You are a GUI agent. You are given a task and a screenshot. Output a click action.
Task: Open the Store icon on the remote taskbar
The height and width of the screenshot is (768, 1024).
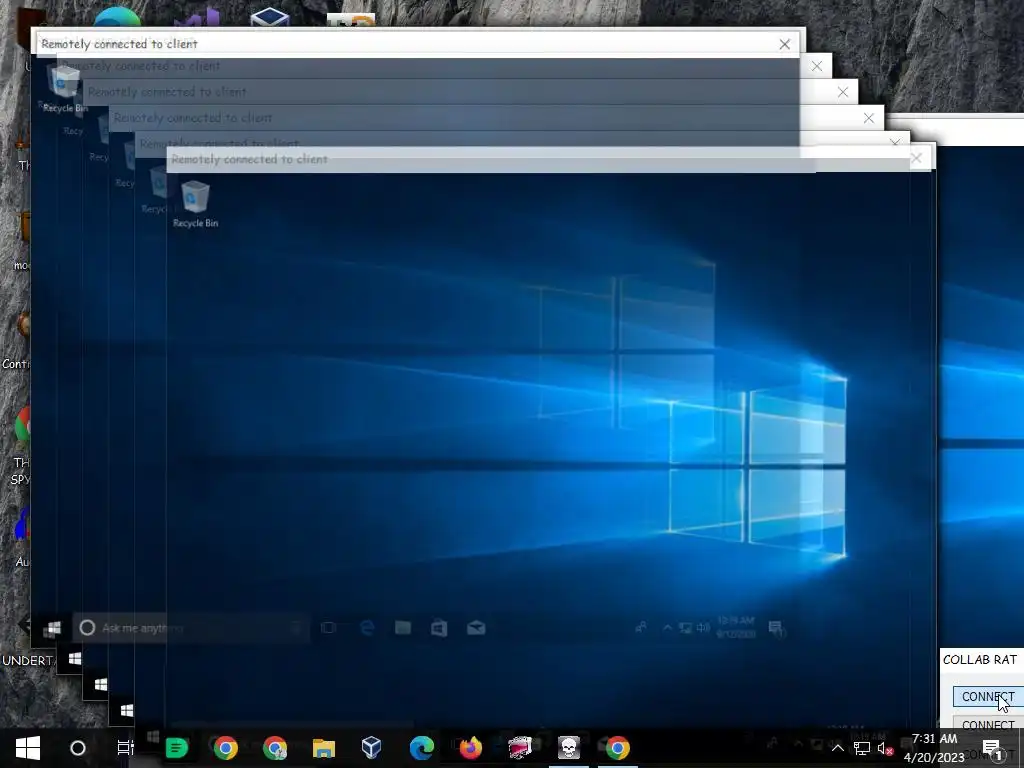[439, 628]
